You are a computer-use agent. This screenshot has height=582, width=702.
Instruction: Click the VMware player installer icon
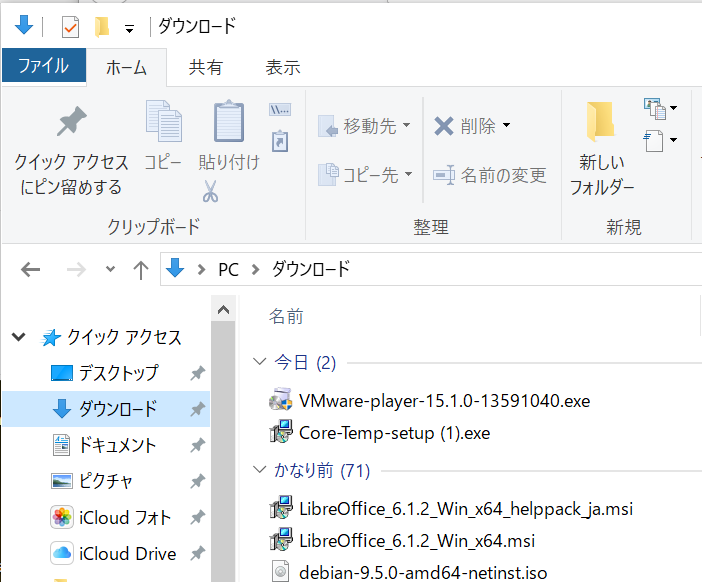coord(281,399)
